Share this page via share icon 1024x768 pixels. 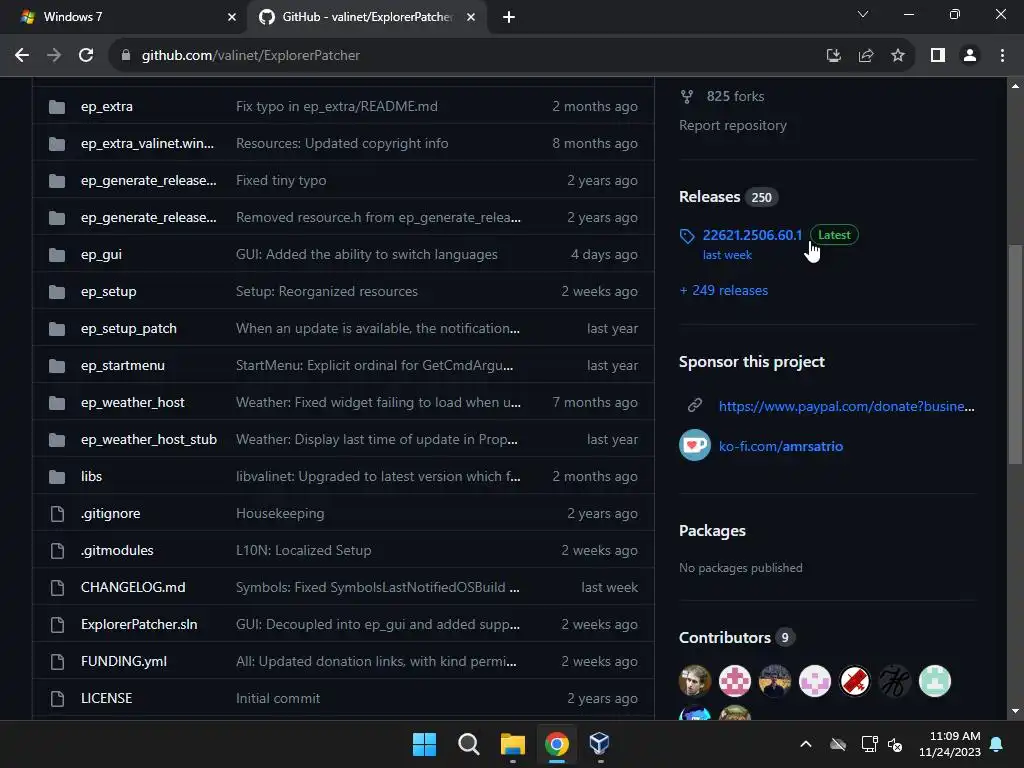[x=866, y=56]
